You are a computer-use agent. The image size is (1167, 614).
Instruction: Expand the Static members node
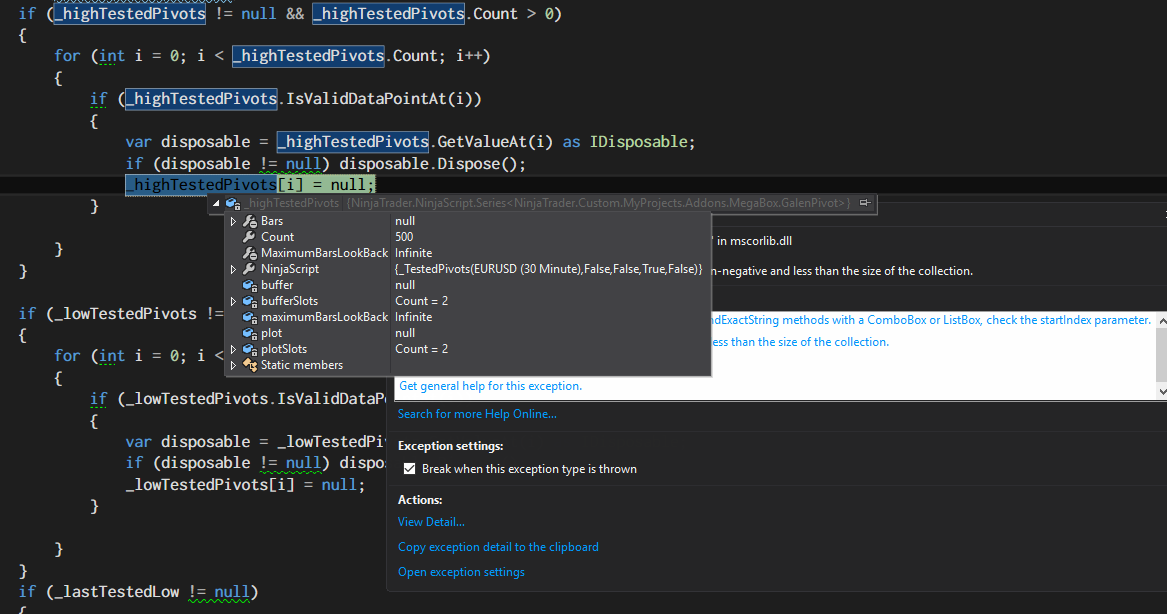click(234, 365)
